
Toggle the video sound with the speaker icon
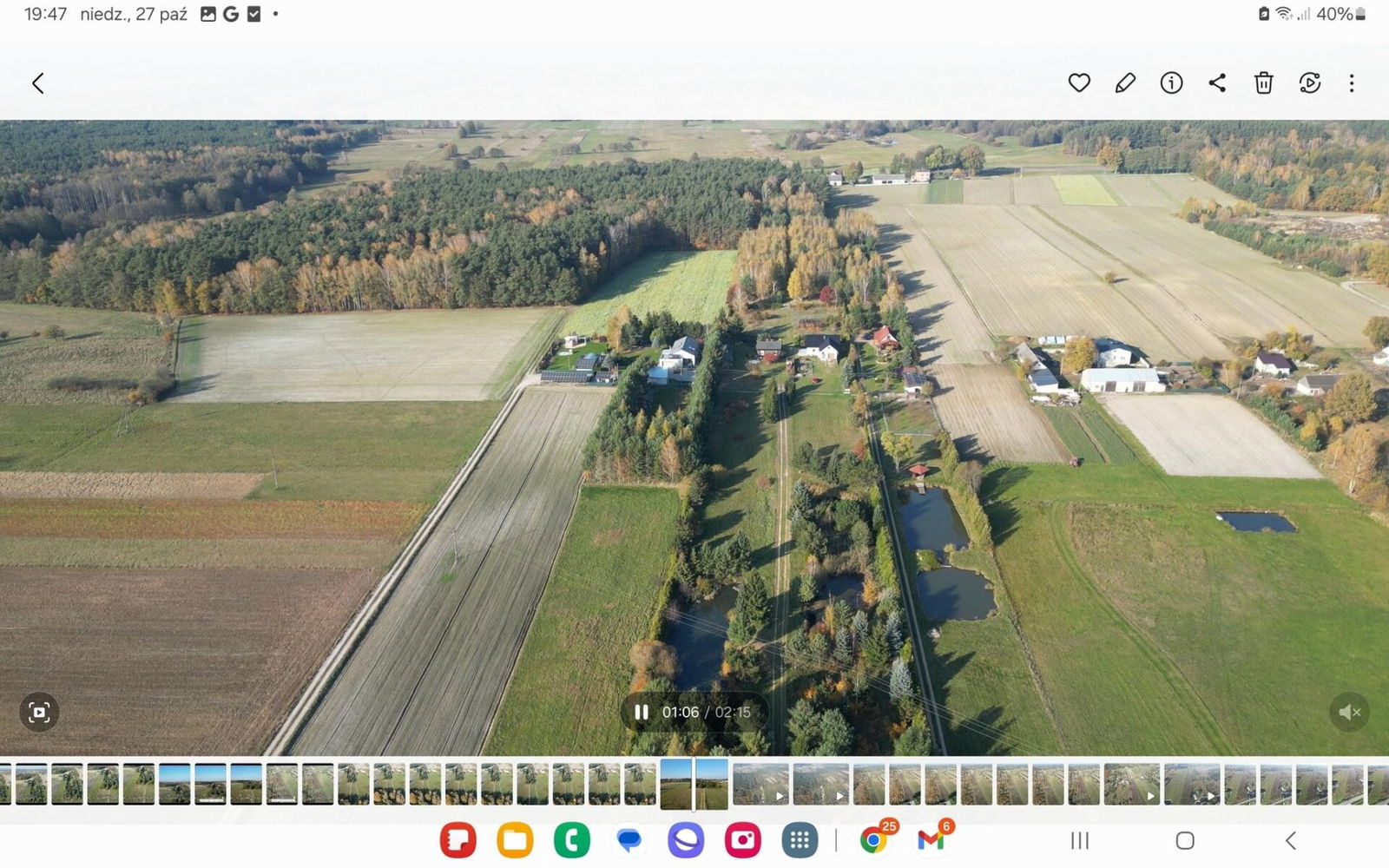(x=1349, y=713)
